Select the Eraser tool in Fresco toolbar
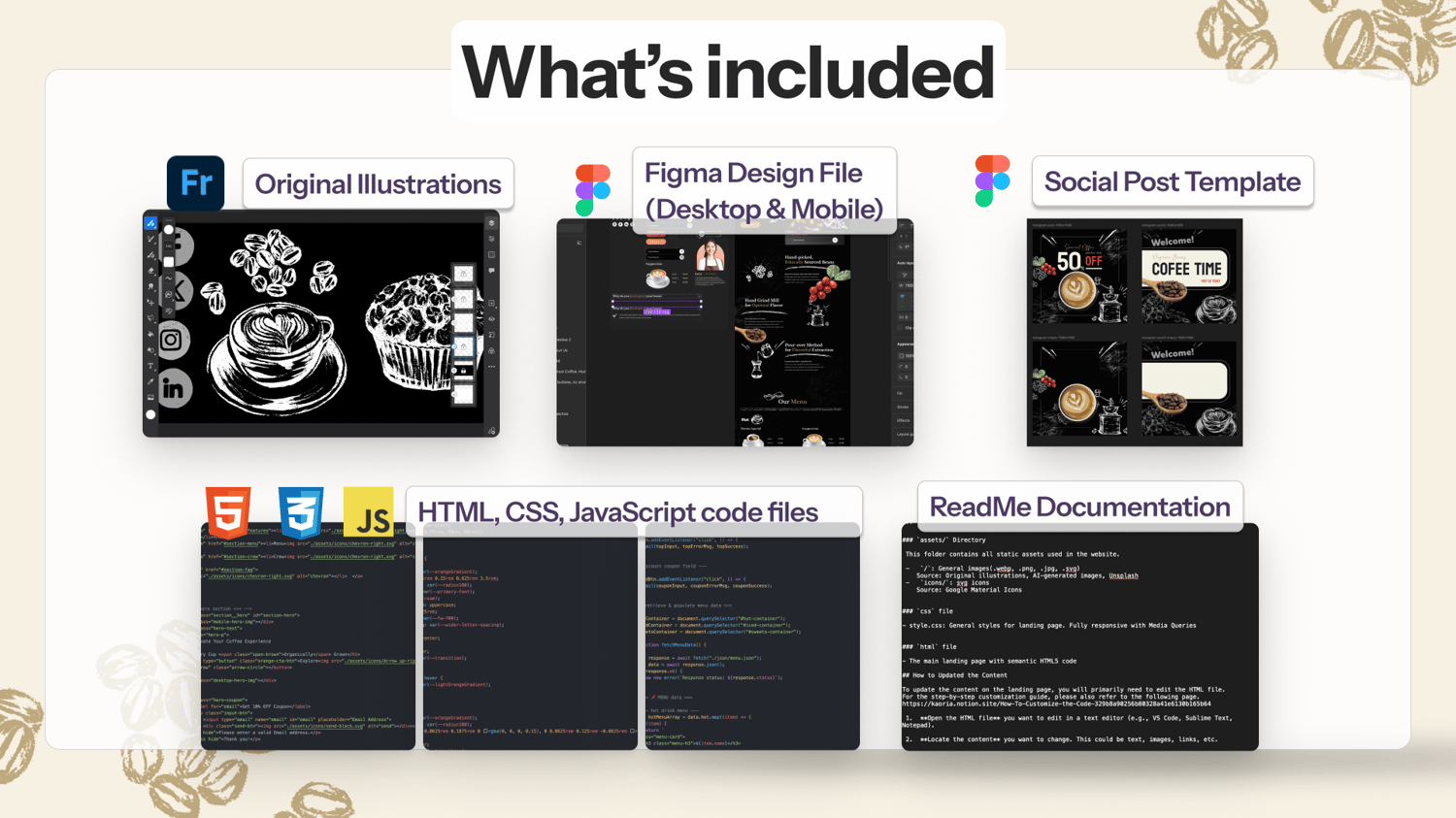Viewport: 1456px width, 818px height. 151,271
